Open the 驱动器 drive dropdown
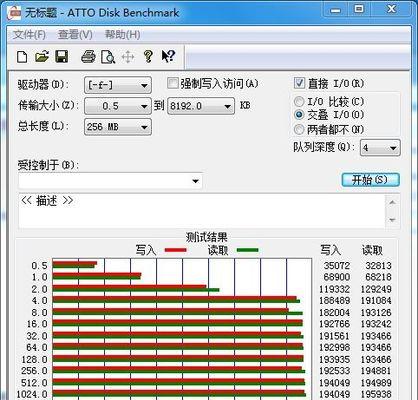The width and height of the screenshot is (418, 400). click(x=118, y=85)
